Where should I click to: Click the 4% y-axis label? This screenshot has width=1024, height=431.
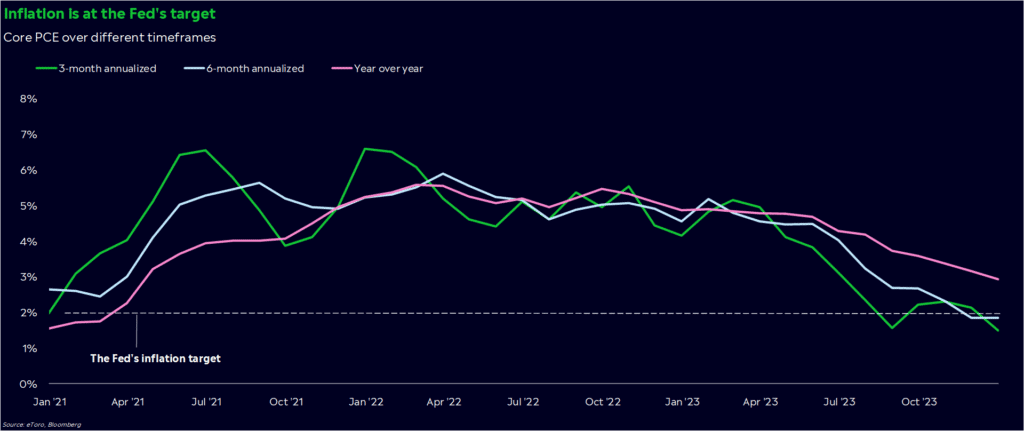click(29, 242)
